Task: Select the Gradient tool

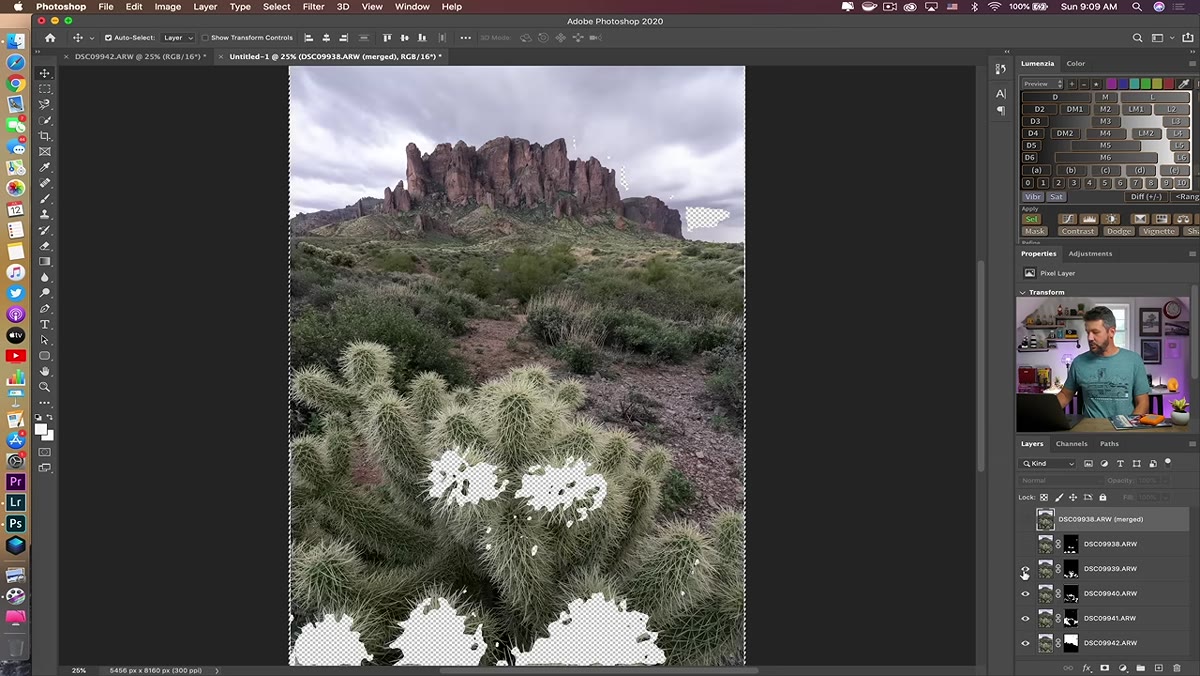Action: [x=45, y=261]
